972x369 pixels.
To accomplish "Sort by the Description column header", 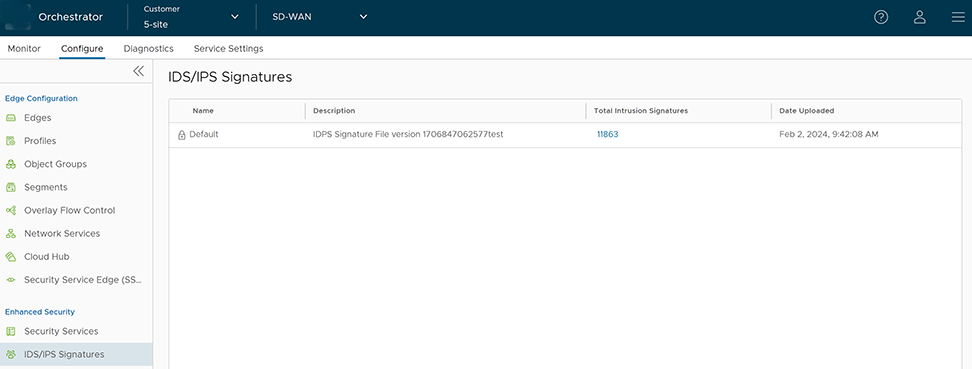I will pyautogui.click(x=334, y=111).
